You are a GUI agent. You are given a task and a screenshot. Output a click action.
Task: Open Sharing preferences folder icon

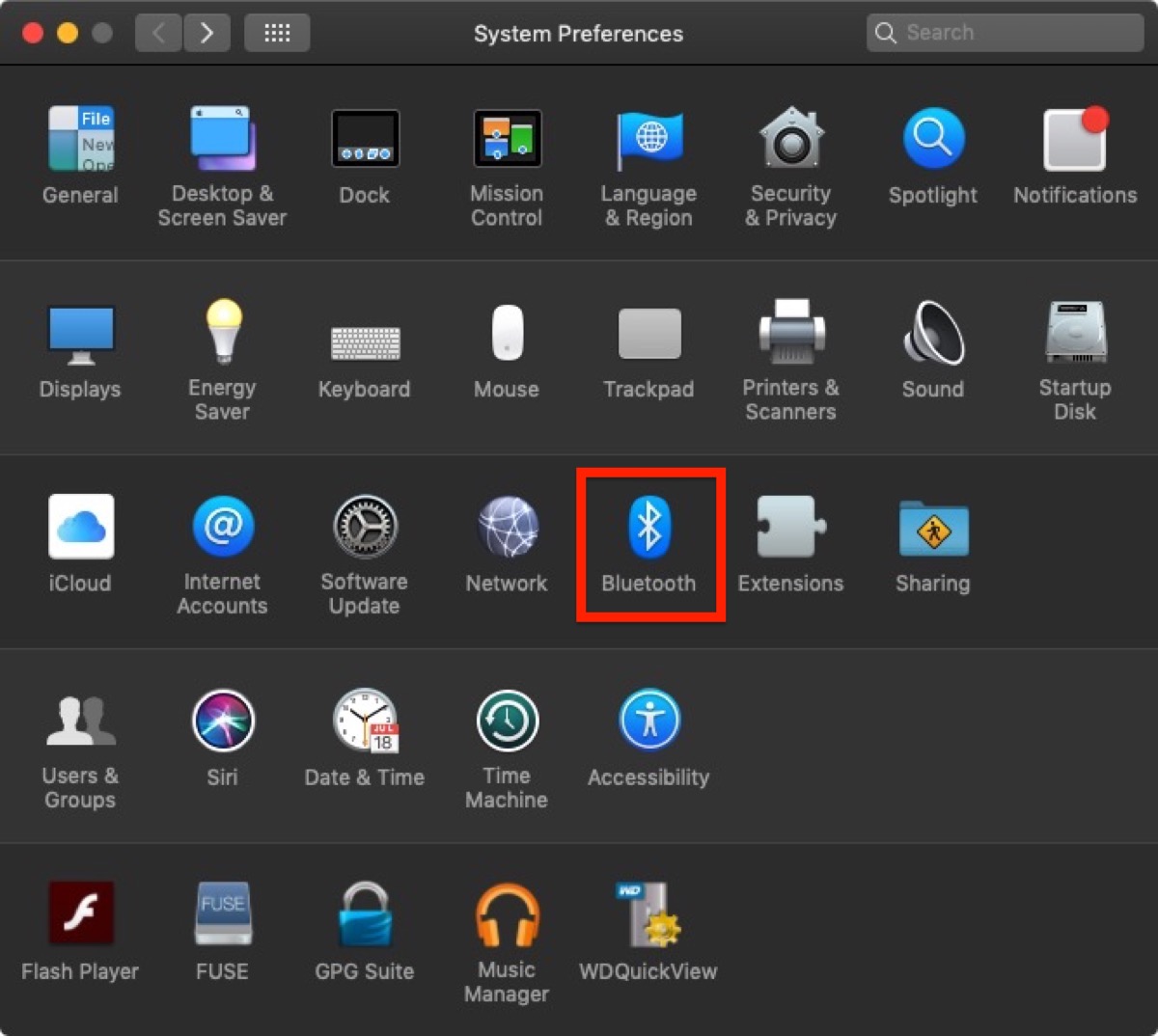point(933,529)
